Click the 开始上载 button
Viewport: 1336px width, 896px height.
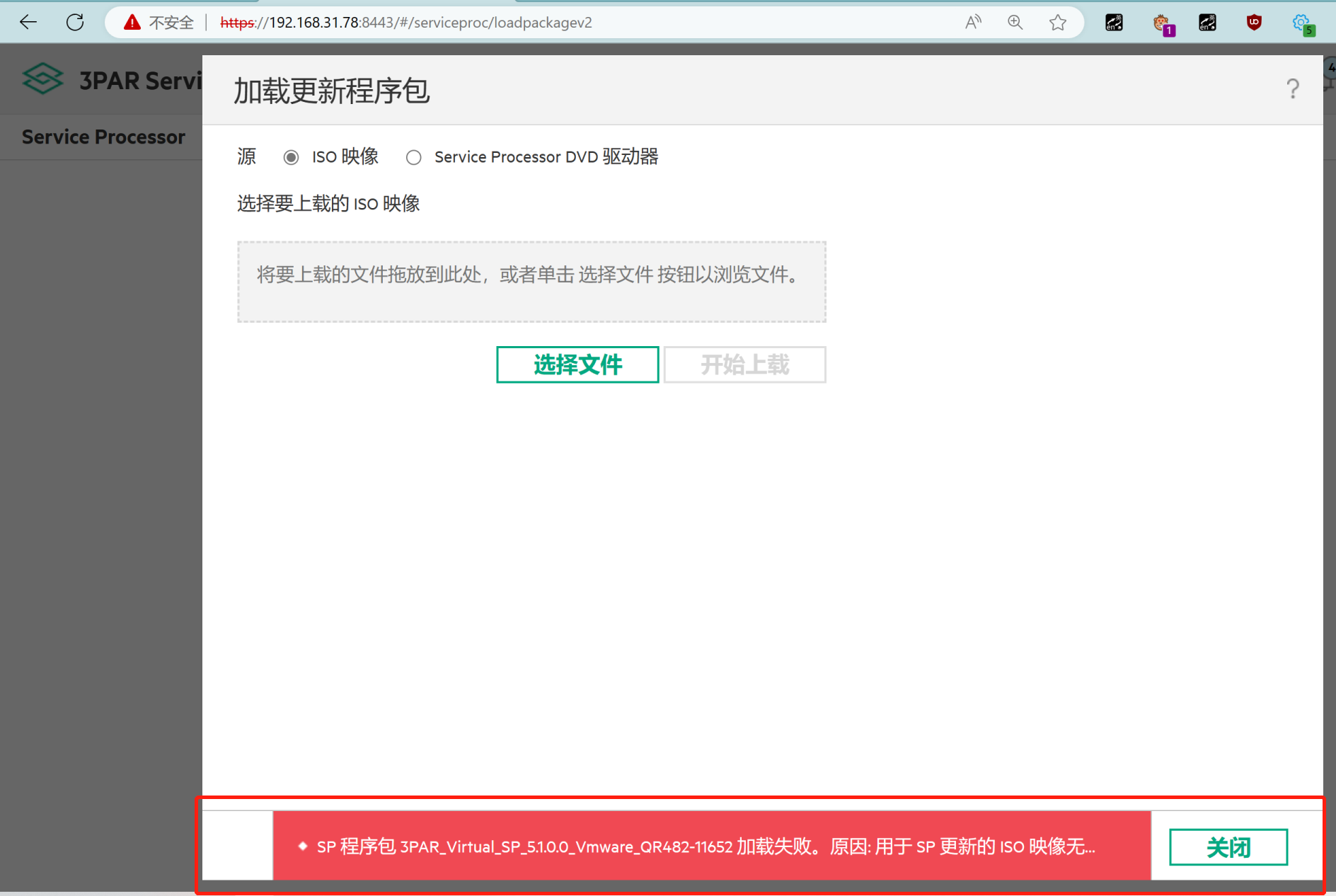pos(744,364)
